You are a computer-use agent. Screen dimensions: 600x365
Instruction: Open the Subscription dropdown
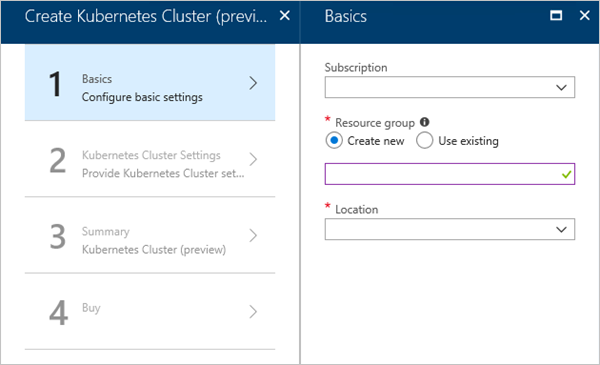[x=450, y=87]
